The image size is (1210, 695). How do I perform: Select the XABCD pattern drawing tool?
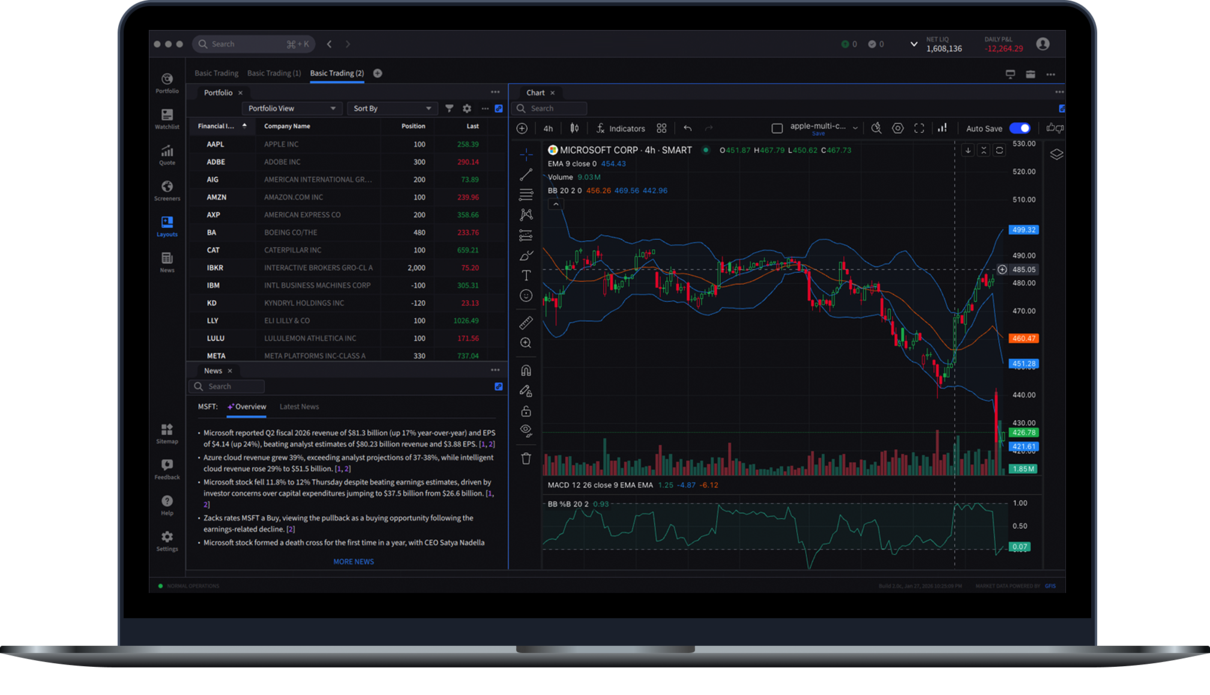click(526, 215)
